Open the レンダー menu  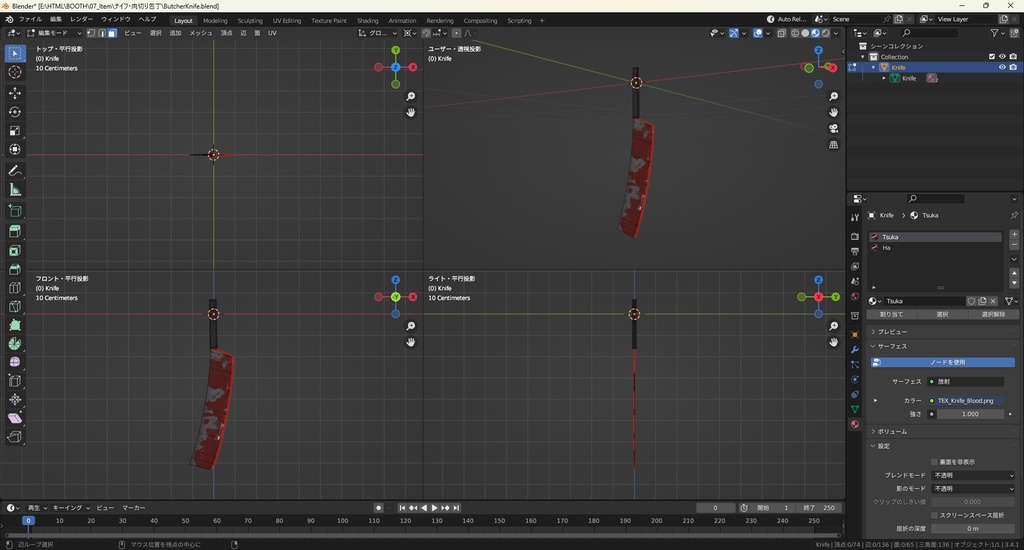[x=82, y=20]
